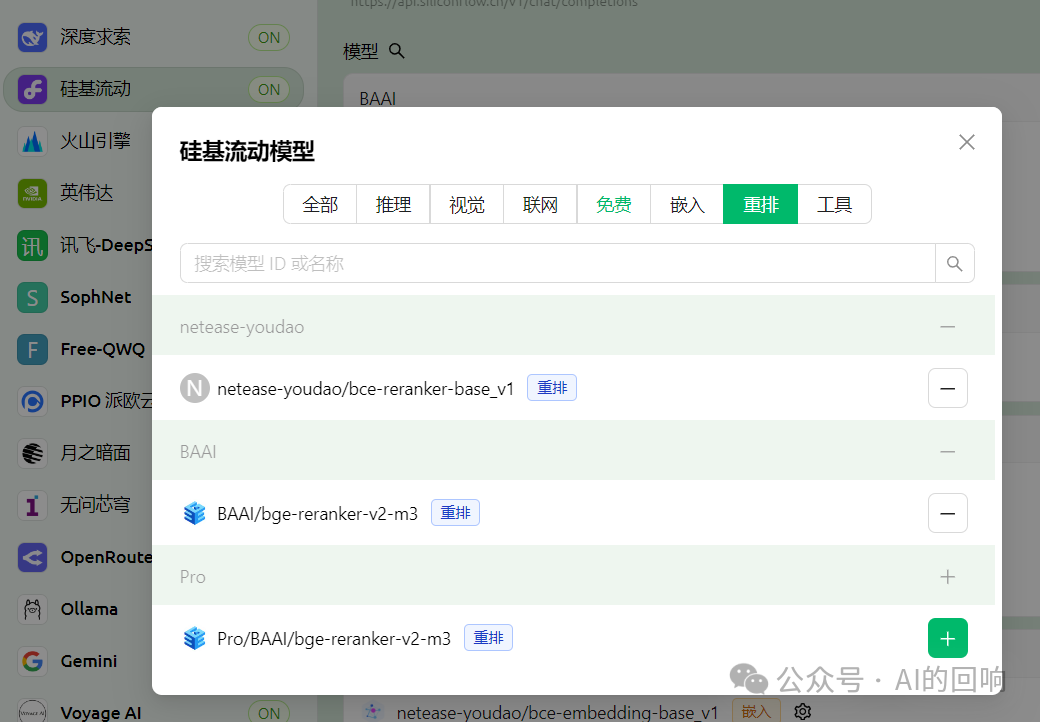This screenshot has height=722, width=1040.
Task: Remove BAAI/bge-reranker-v2-m3 with minus button
Action: click(x=947, y=513)
